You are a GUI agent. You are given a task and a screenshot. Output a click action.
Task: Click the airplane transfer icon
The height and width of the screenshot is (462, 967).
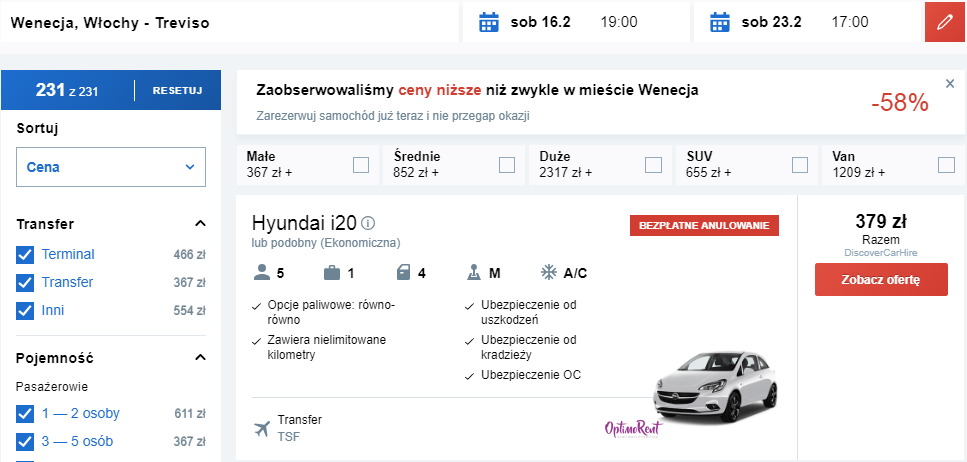(262, 428)
